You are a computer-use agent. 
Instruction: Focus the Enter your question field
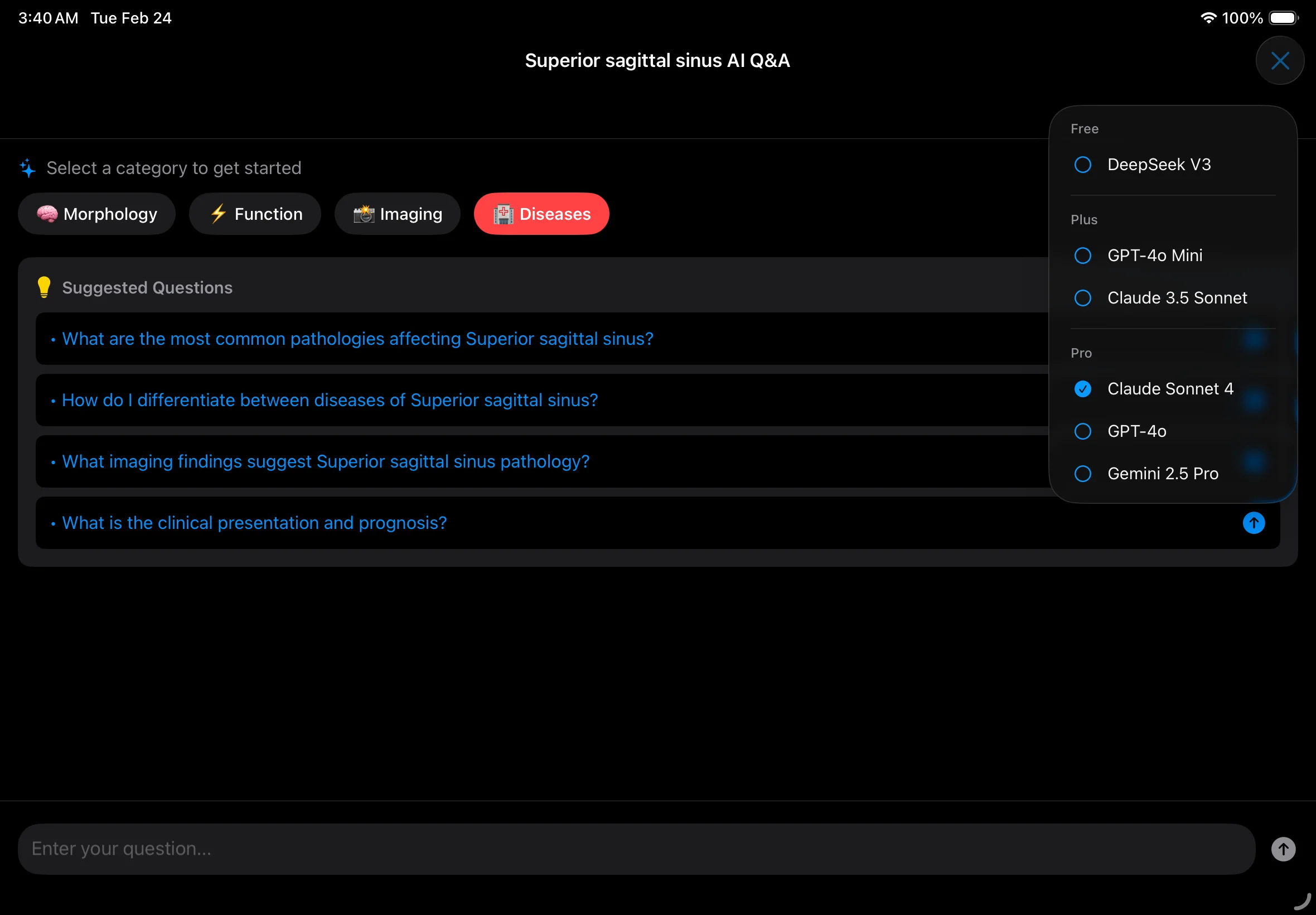636,849
